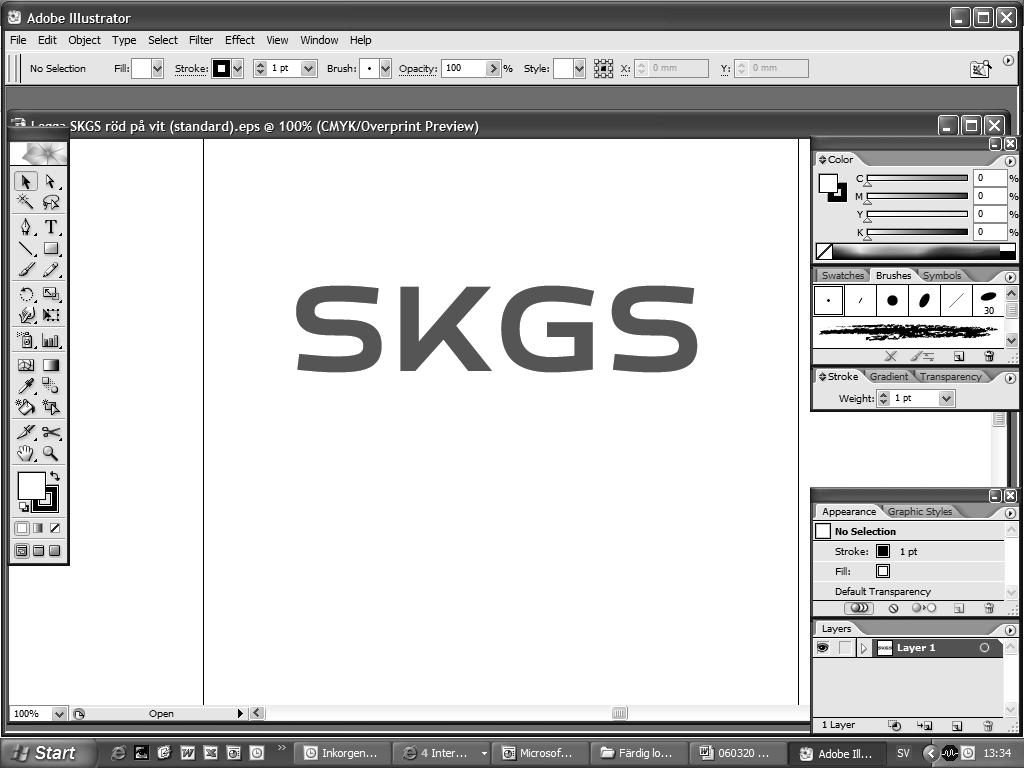
Task: Open the Effect menu
Action: click(x=240, y=40)
